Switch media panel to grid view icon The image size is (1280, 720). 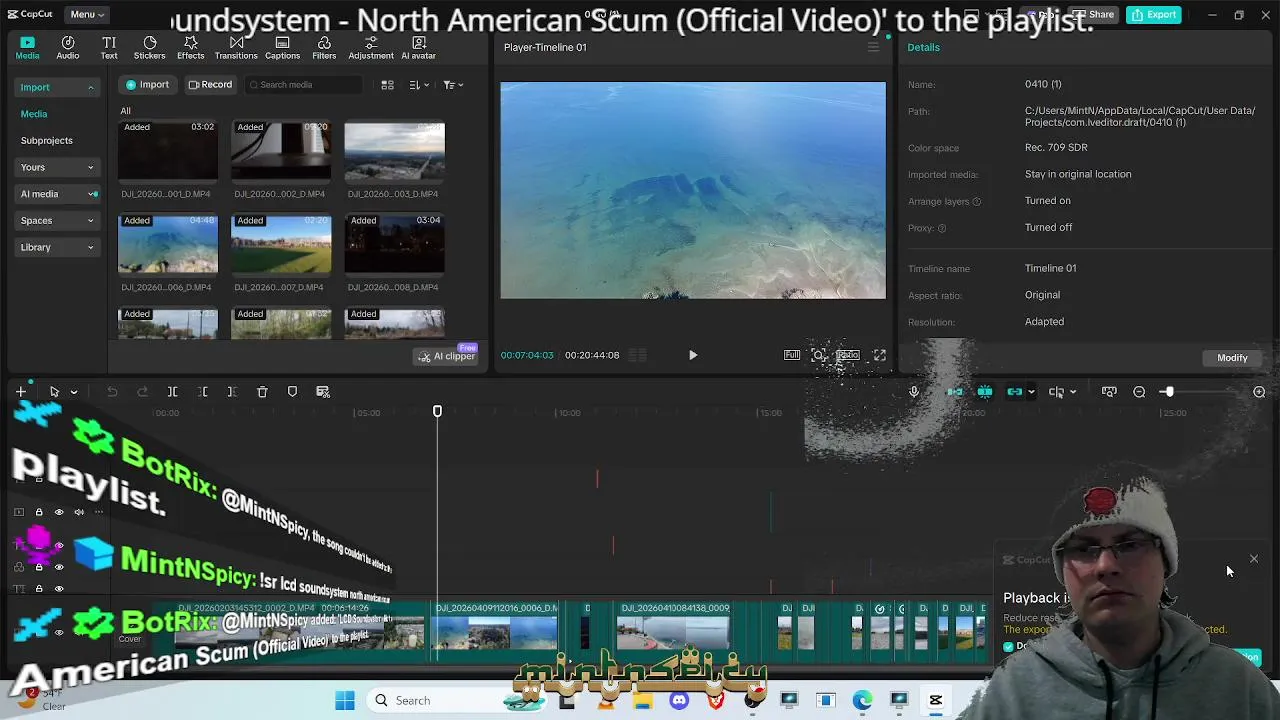[387, 85]
